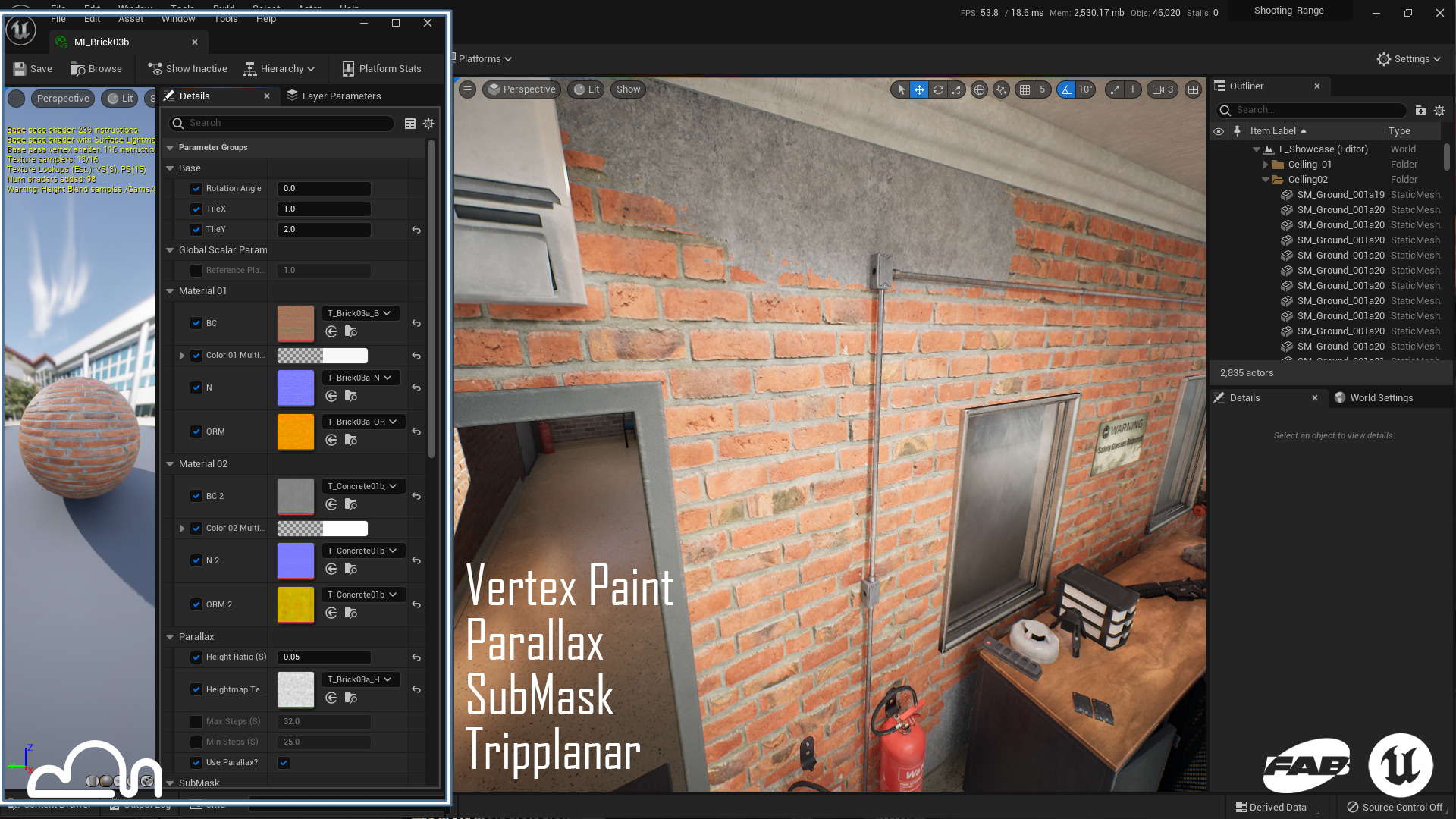Click the Platform Stats button
Image resolution: width=1456 pixels, height=819 pixels.
pyautogui.click(x=381, y=69)
